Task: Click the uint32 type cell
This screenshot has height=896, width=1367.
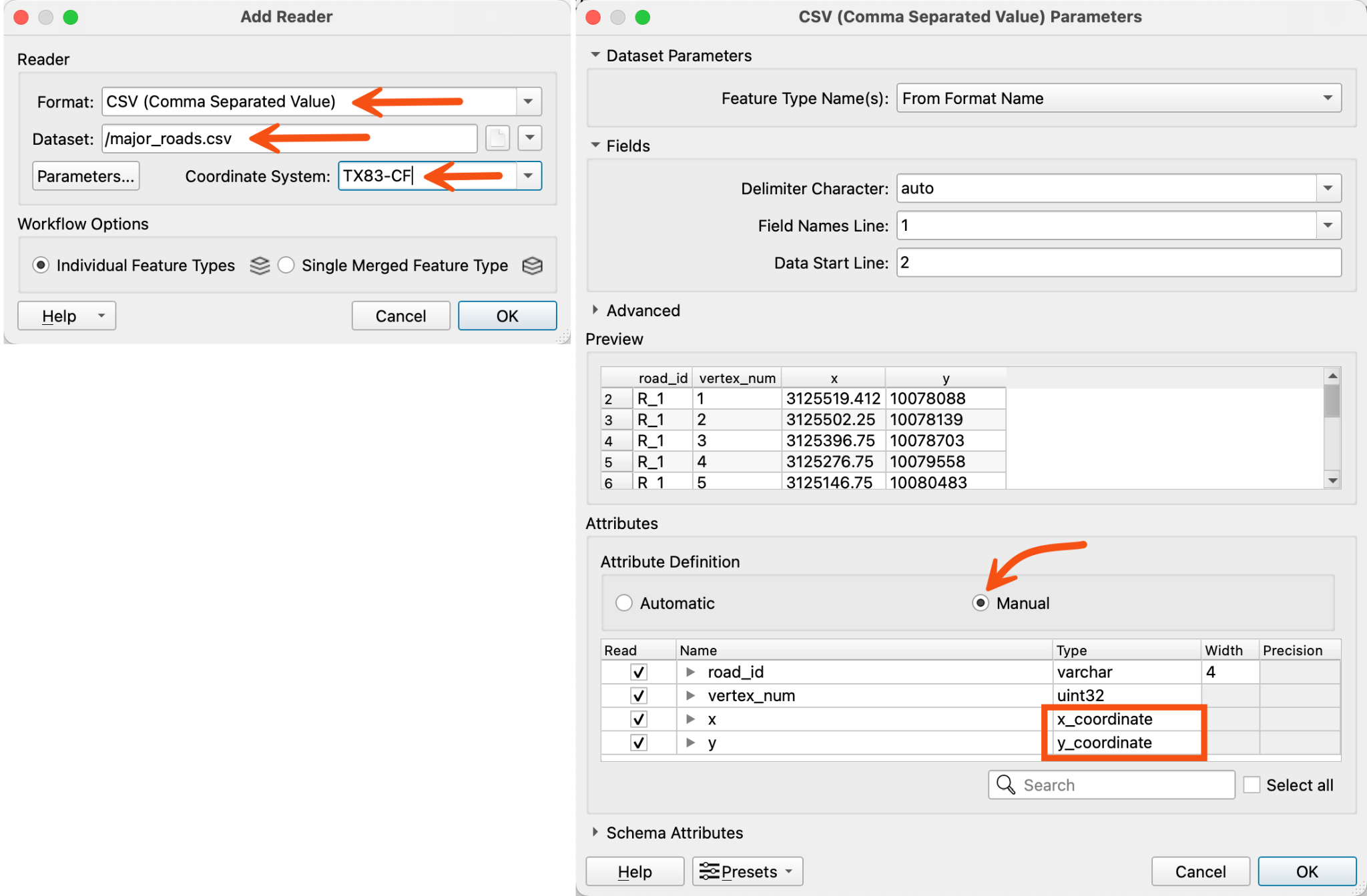Action: (x=1126, y=696)
